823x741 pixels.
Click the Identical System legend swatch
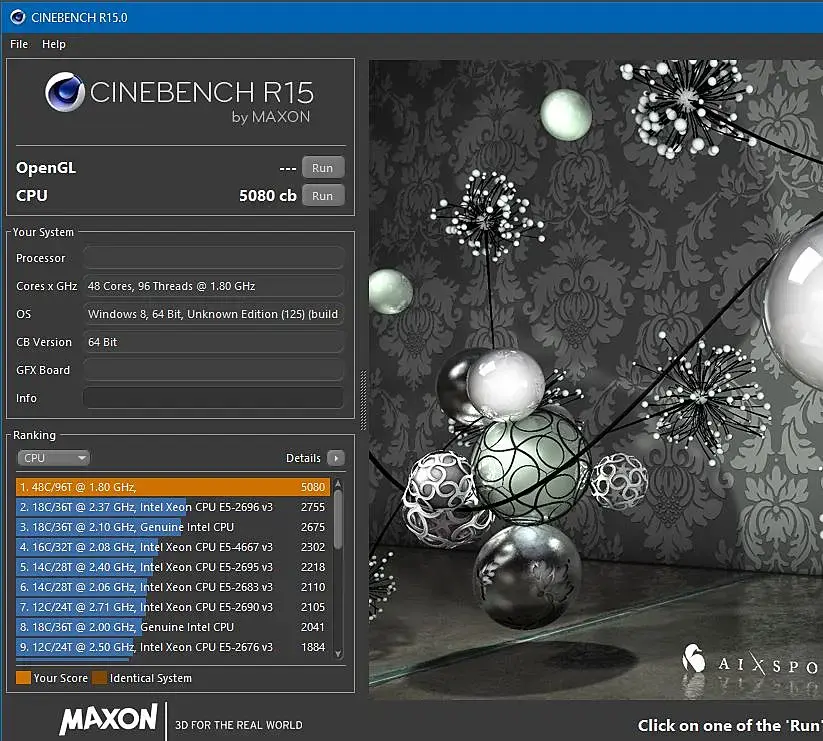click(x=100, y=678)
